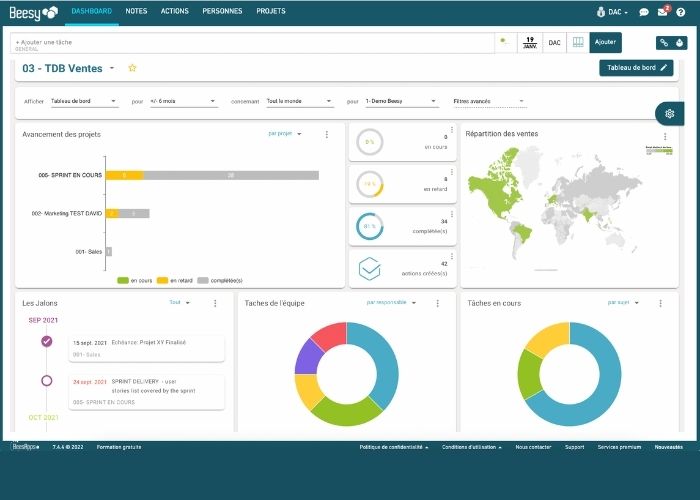Click the Beesy logo
The height and width of the screenshot is (500, 700).
[x=33, y=12]
